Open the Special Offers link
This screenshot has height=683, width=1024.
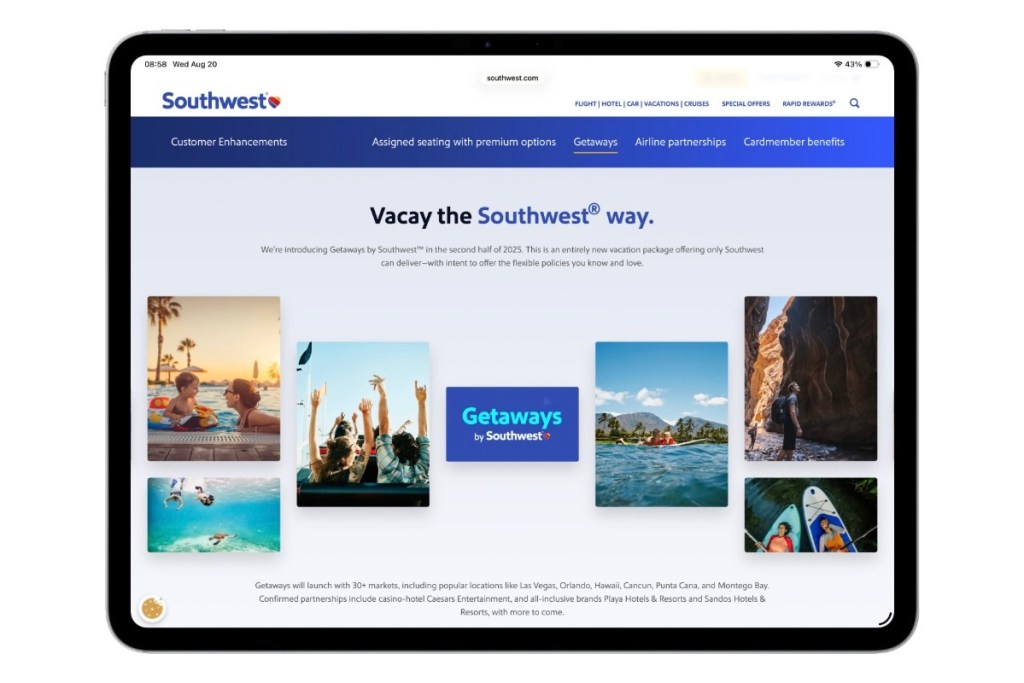pyautogui.click(x=745, y=104)
